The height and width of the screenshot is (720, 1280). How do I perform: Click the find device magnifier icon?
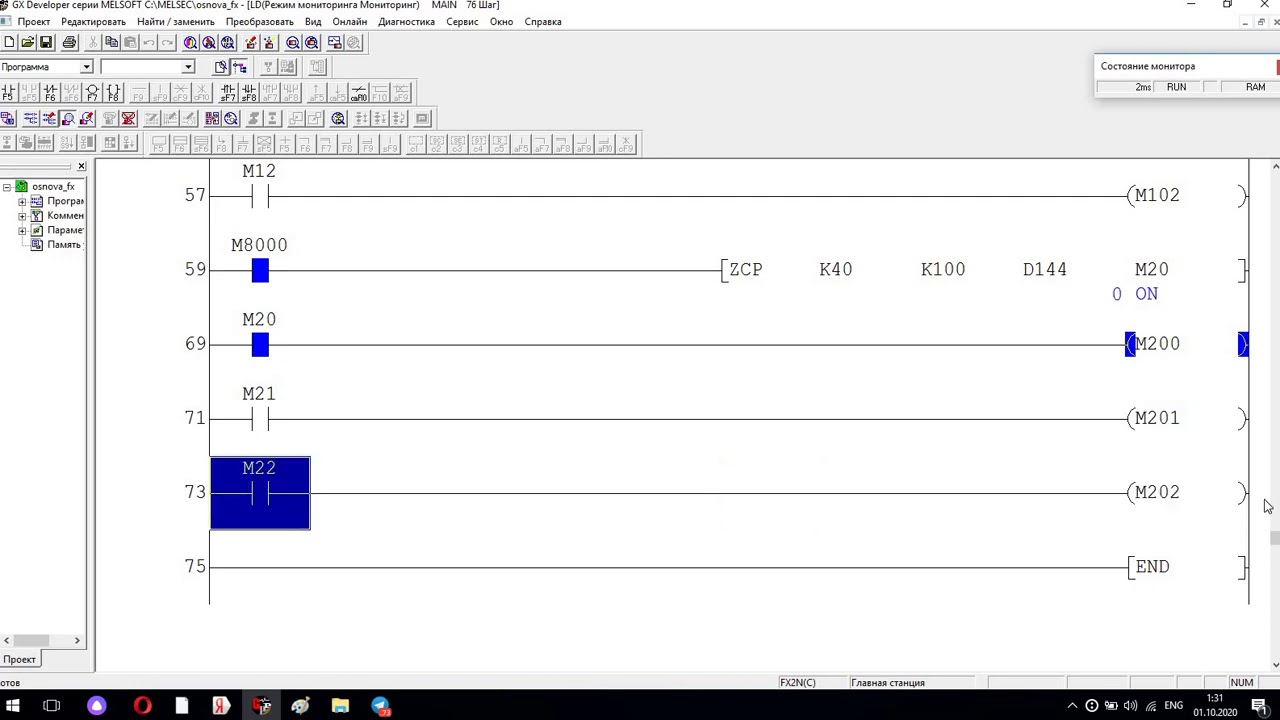(190, 42)
